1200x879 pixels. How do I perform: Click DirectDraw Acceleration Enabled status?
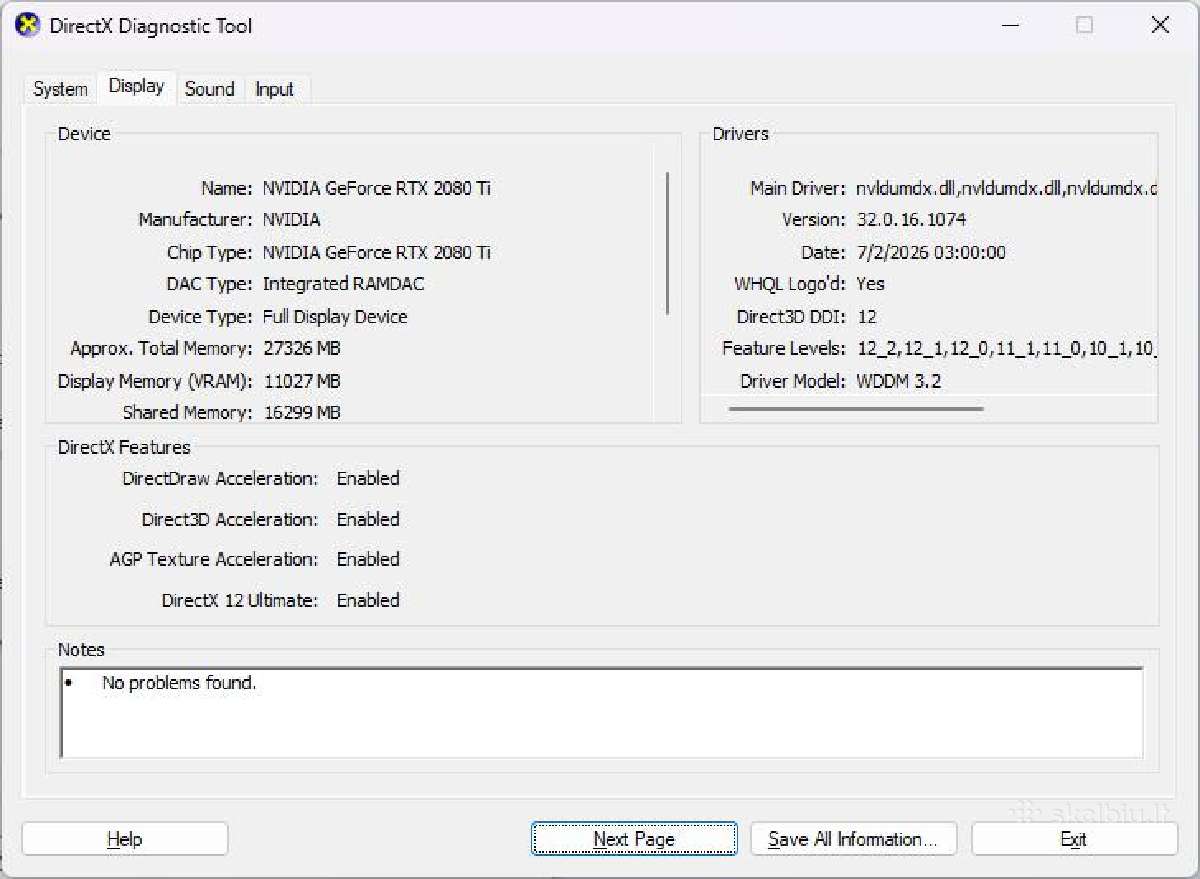pyautogui.click(x=368, y=478)
